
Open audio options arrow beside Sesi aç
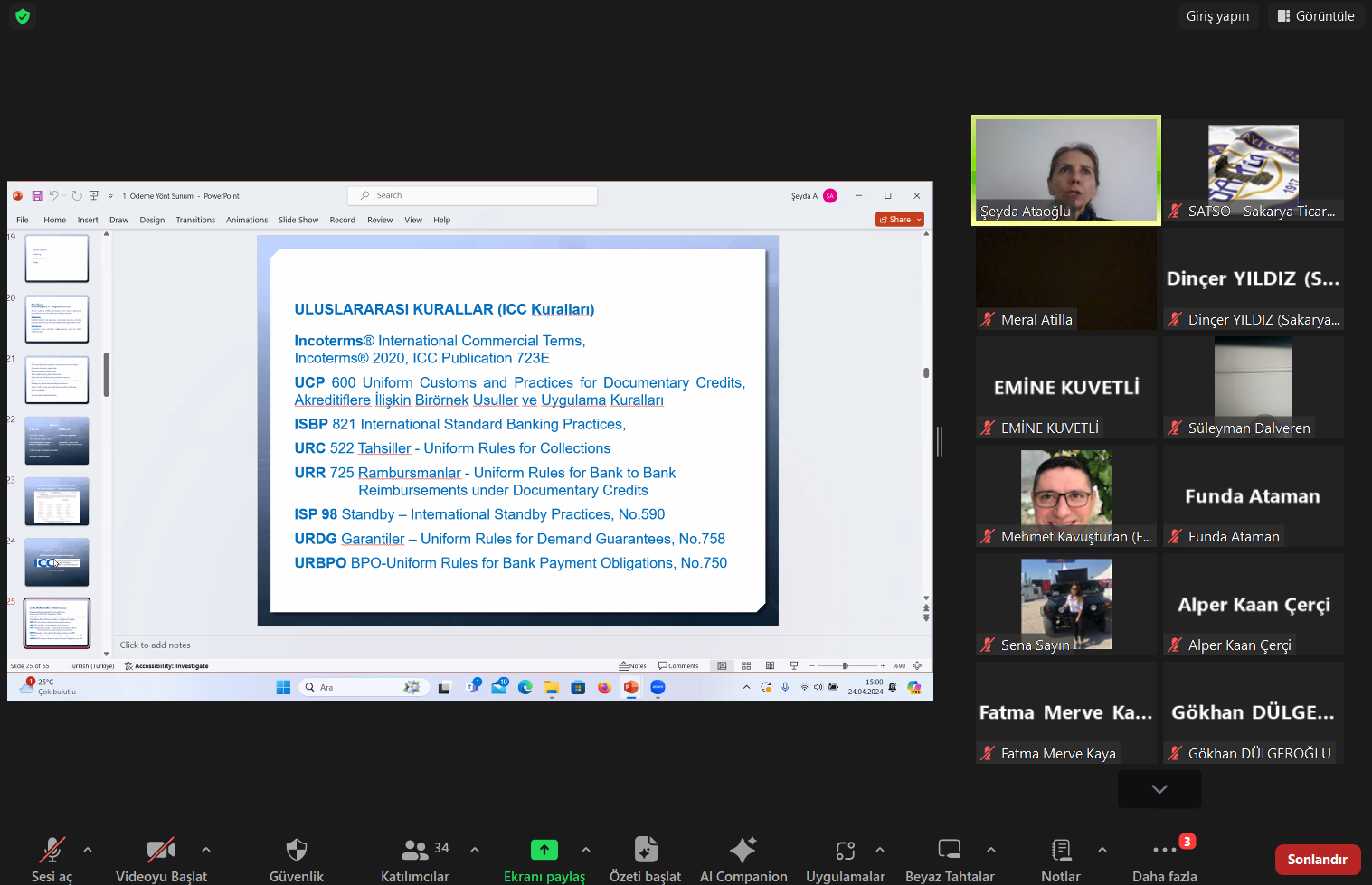pyautogui.click(x=88, y=850)
